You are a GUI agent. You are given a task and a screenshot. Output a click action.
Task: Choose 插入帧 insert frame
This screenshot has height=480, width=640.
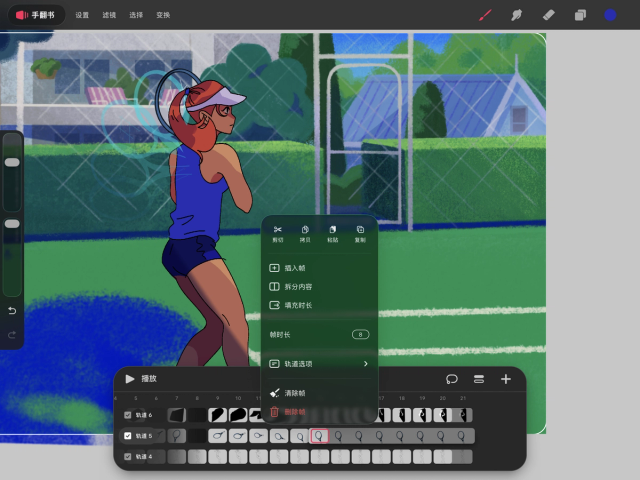tap(319, 268)
